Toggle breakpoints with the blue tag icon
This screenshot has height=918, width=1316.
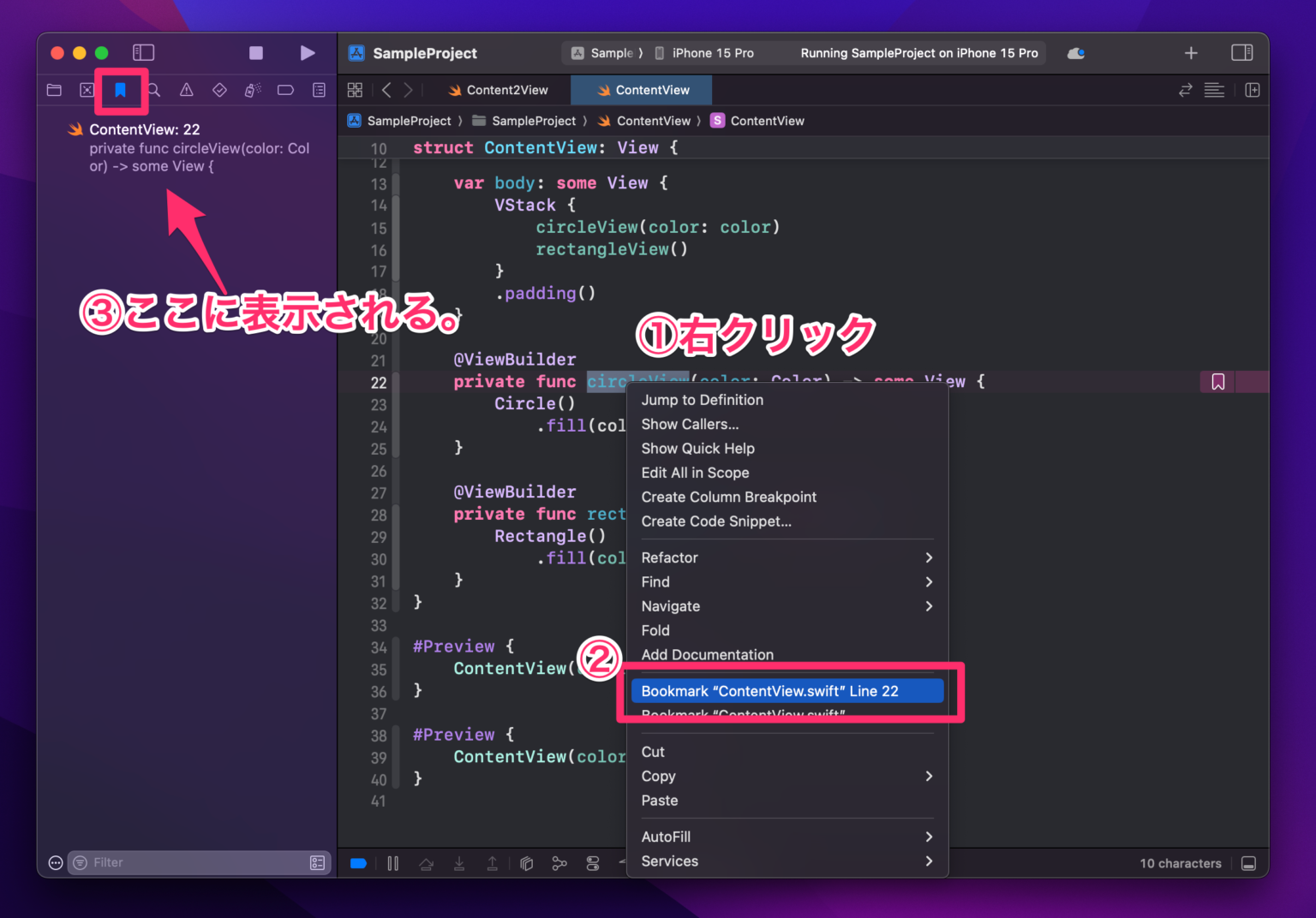pyautogui.click(x=358, y=863)
